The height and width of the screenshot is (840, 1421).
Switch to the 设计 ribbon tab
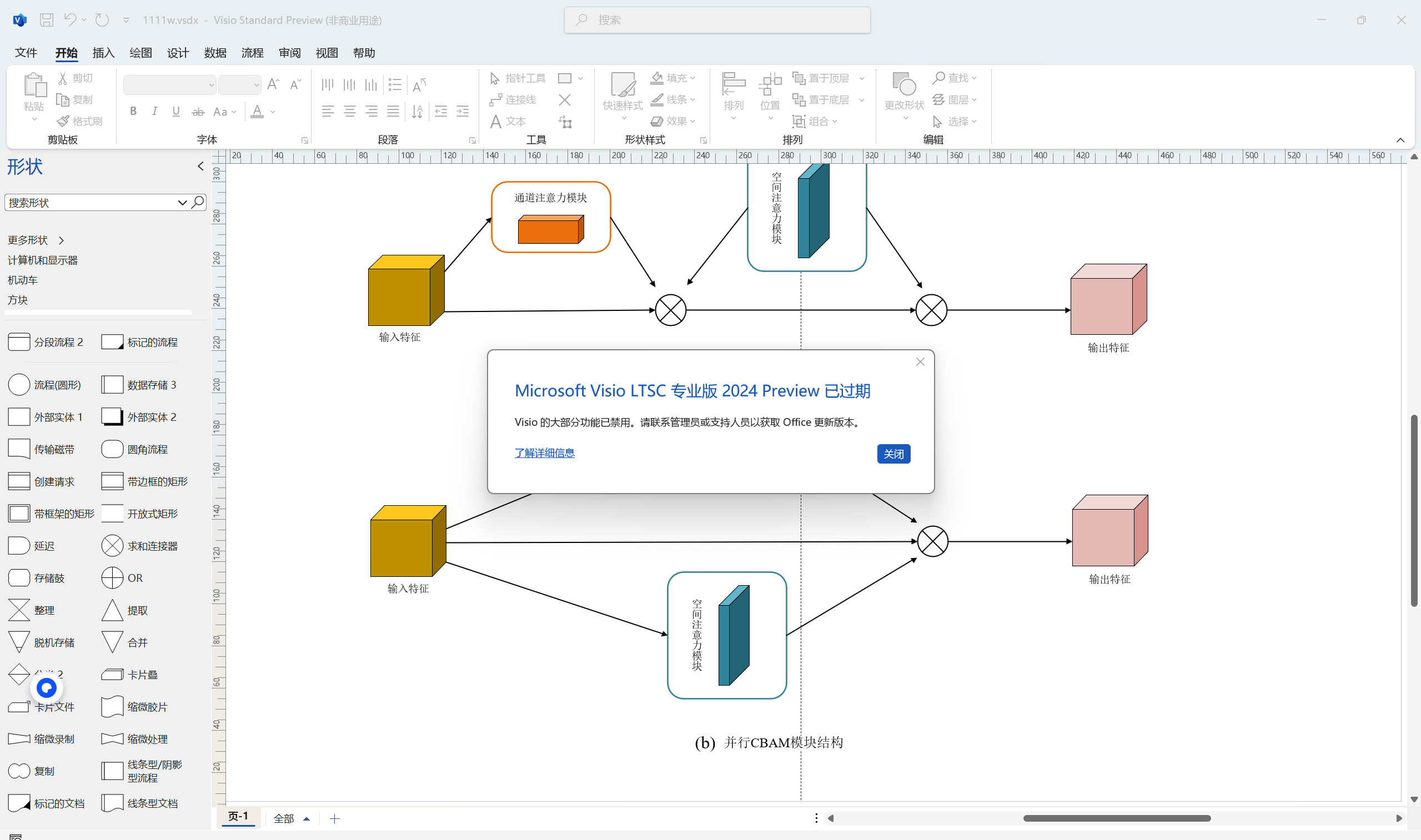(178, 53)
